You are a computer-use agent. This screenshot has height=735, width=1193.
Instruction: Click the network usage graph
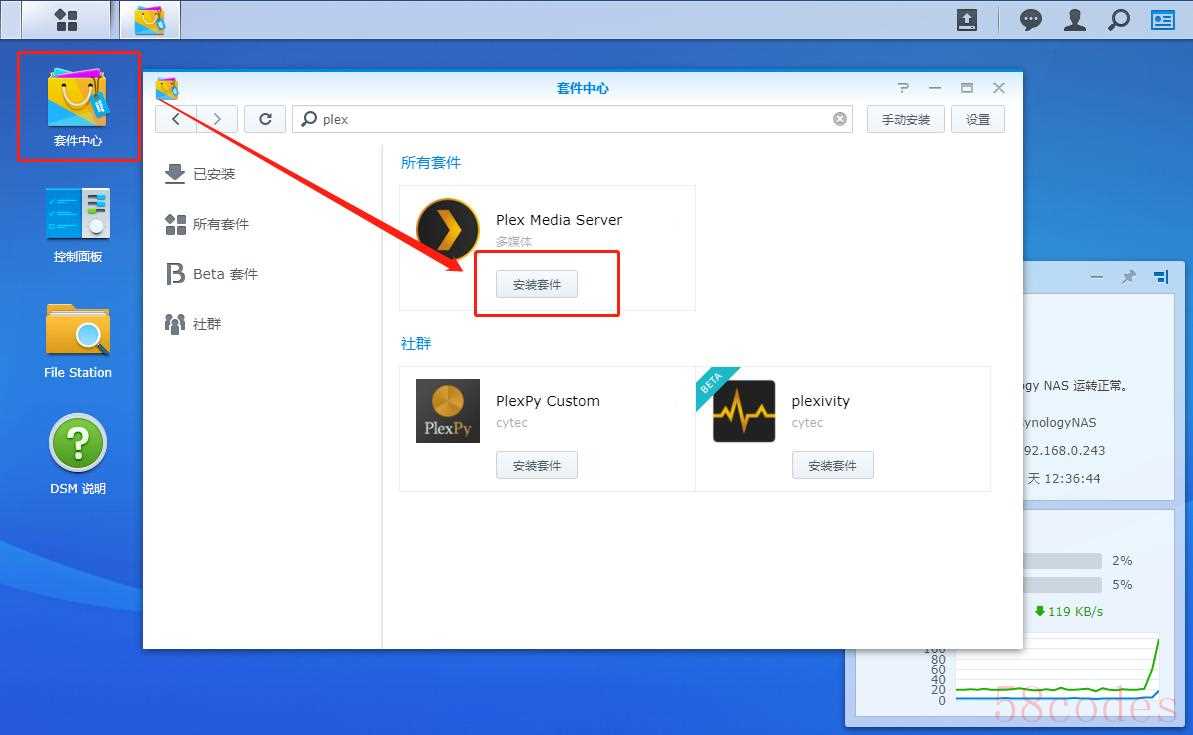click(x=1057, y=668)
